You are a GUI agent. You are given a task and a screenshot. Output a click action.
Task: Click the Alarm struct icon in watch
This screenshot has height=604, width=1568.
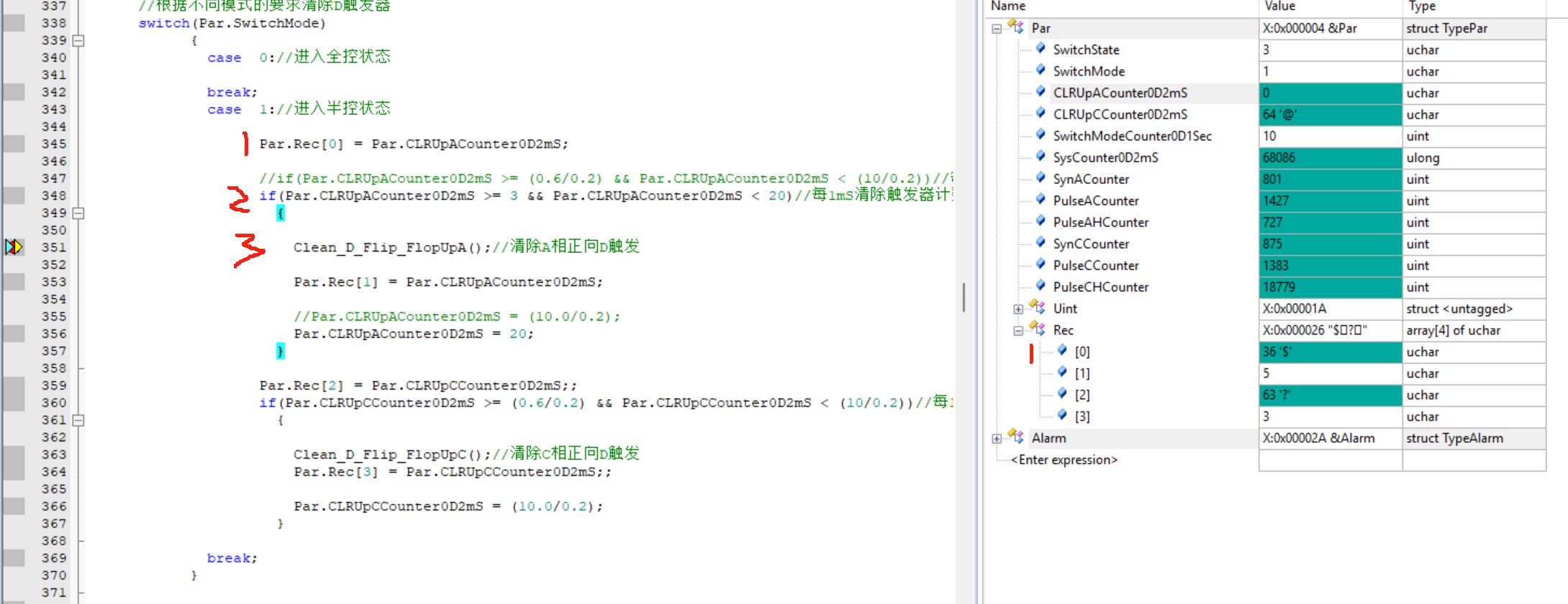click(x=1015, y=436)
